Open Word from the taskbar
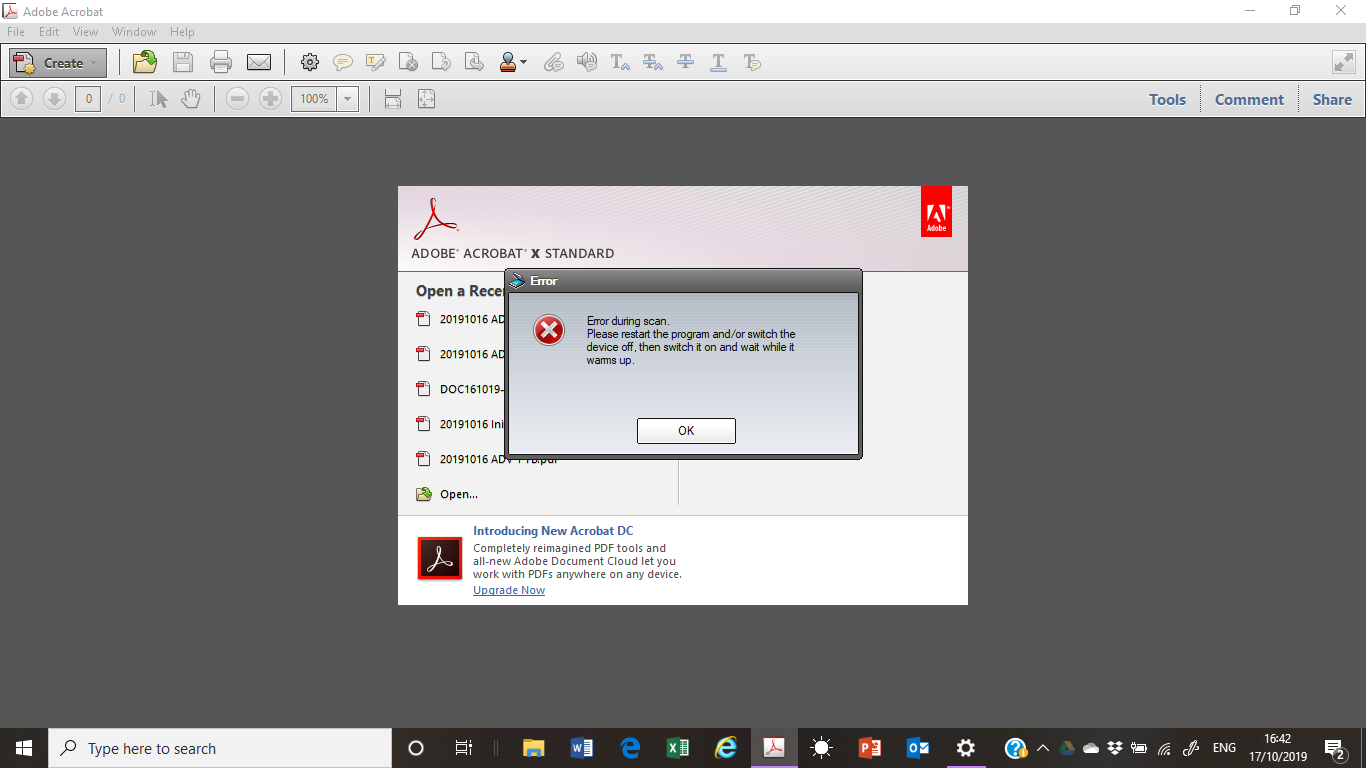The image size is (1366, 768). point(582,748)
